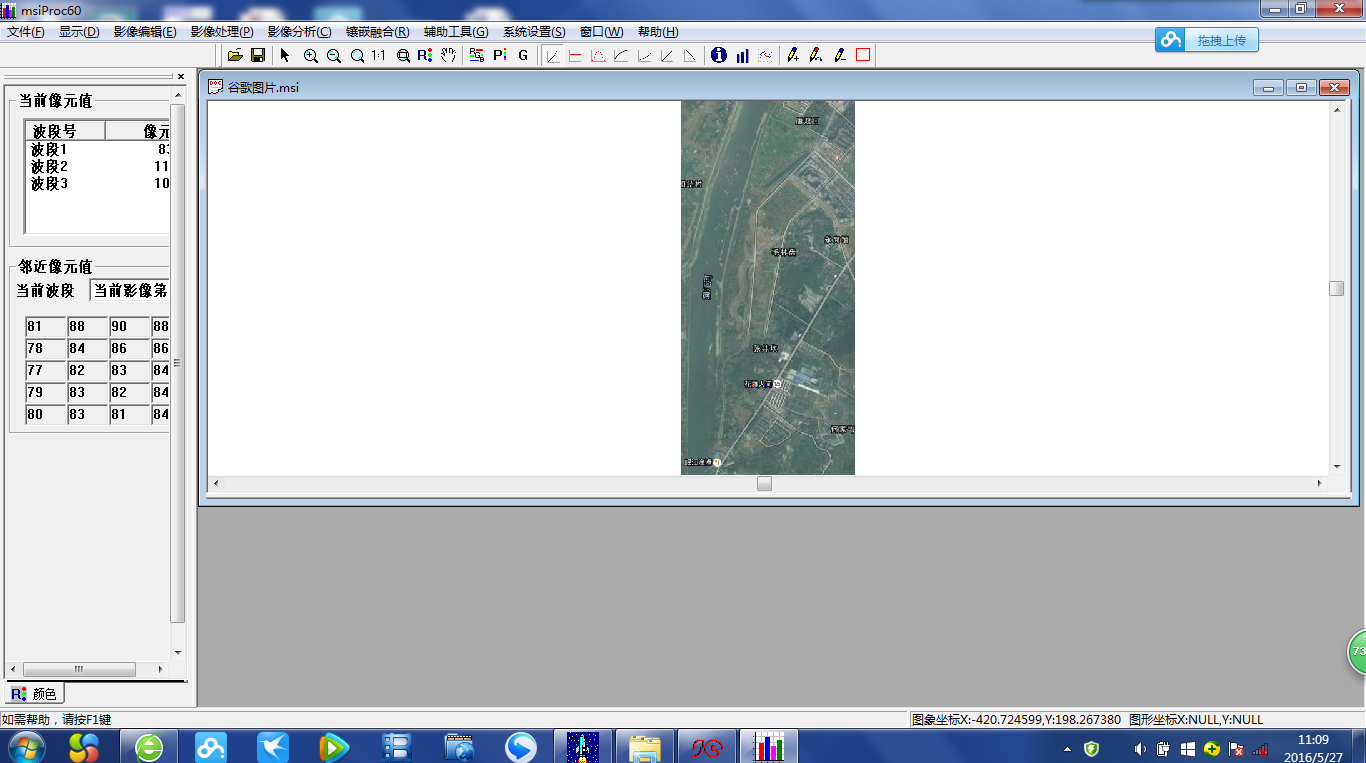Click the fit-to-window zoom icon
The width and height of the screenshot is (1366, 763).
[403, 56]
